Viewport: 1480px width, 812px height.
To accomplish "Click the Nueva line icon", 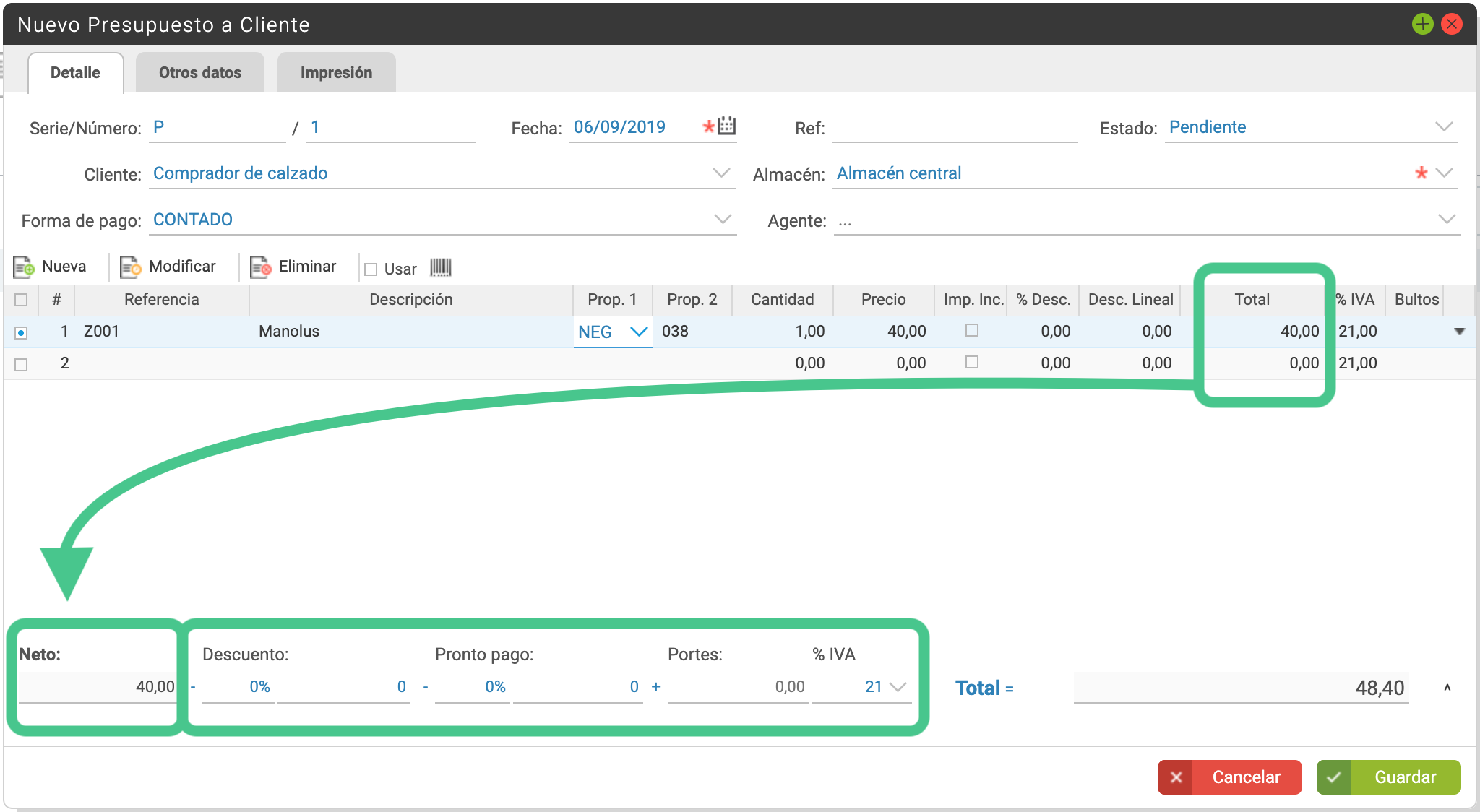I will pos(24,267).
